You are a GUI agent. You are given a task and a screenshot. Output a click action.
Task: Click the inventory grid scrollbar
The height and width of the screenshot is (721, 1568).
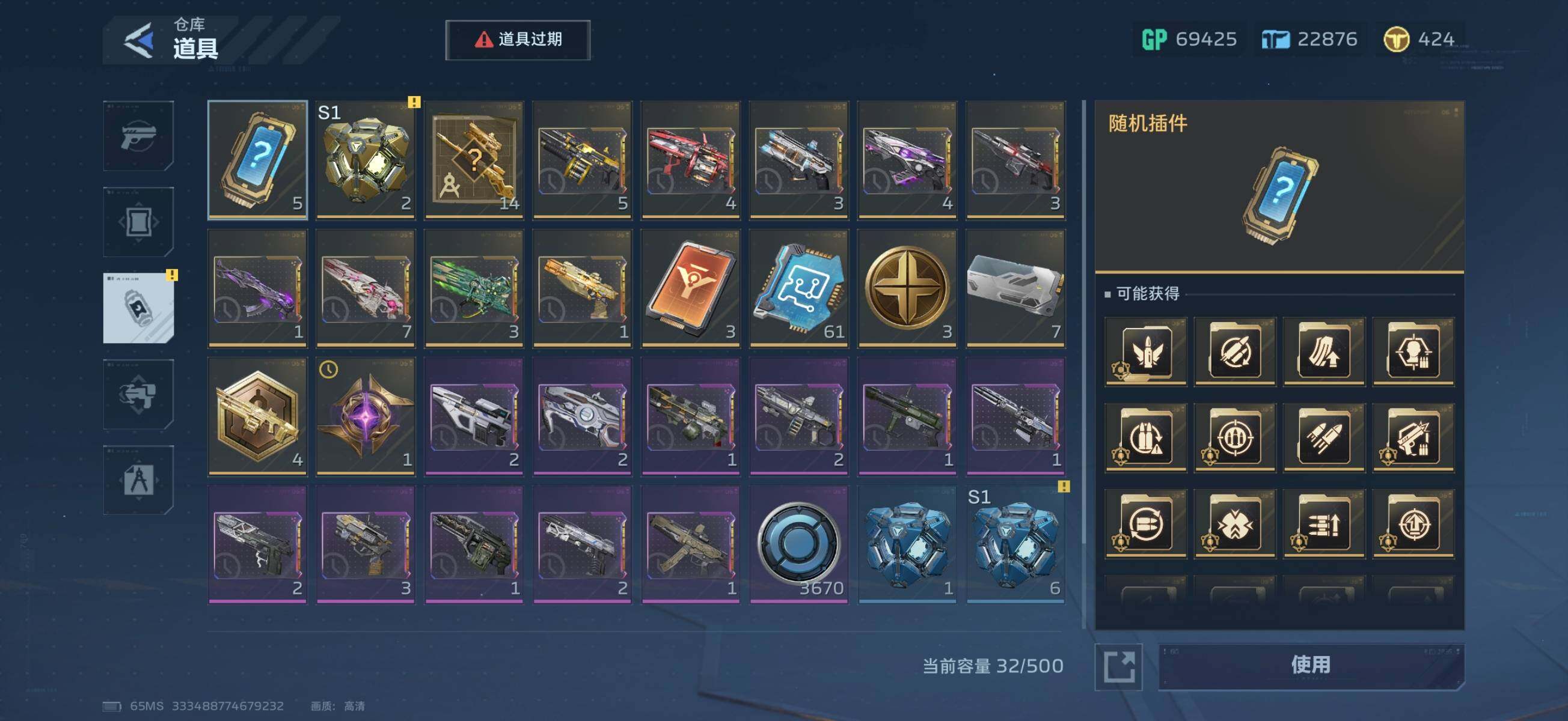[x=1083, y=365]
